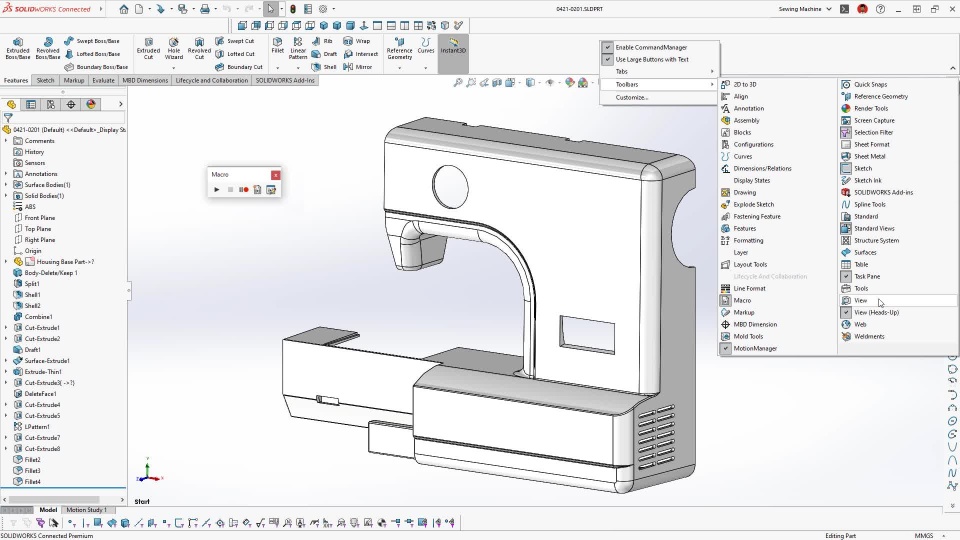
Task: Click the Fillet tool
Action: coord(277,47)
